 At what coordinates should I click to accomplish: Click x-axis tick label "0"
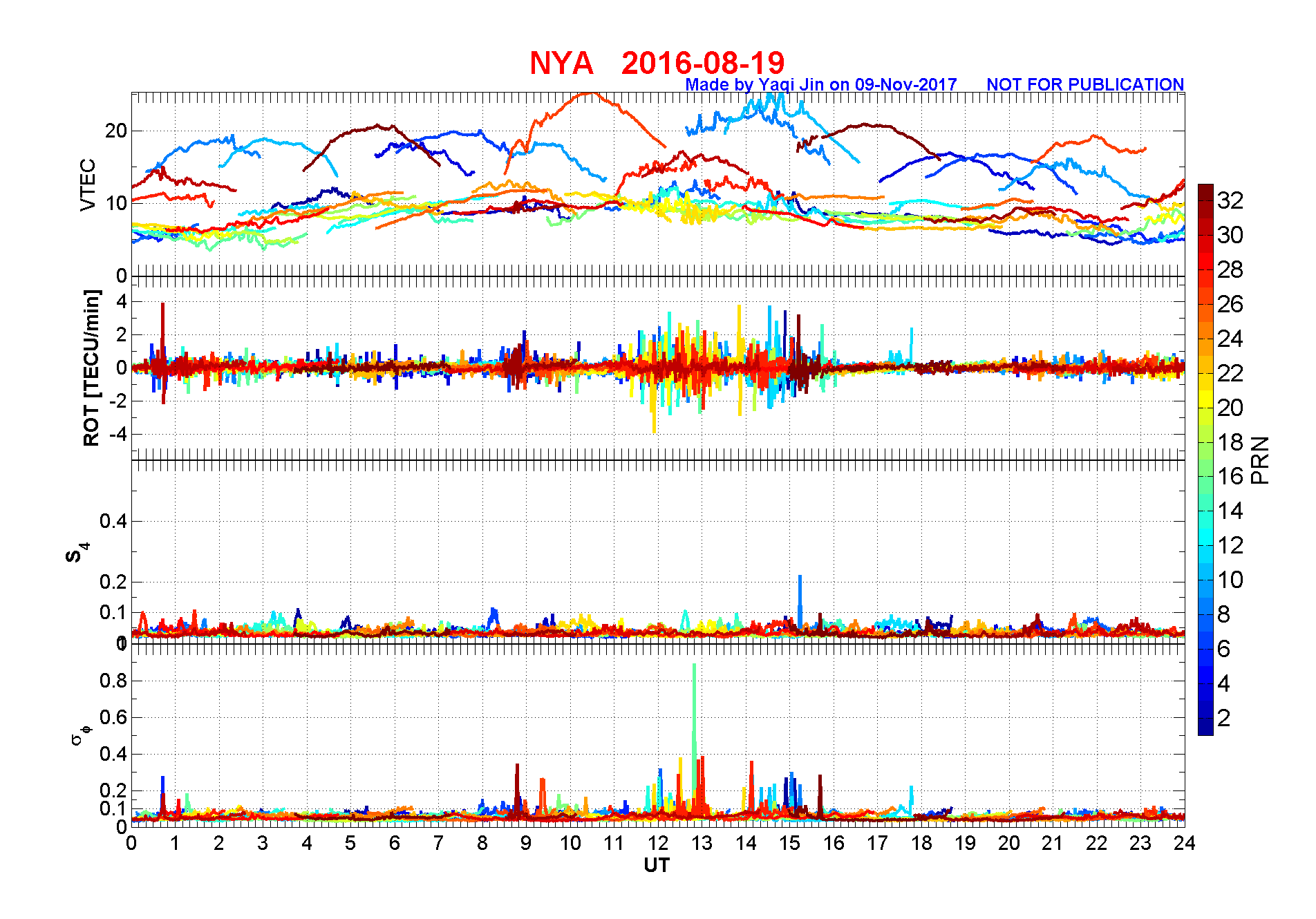tap(131, 843)
